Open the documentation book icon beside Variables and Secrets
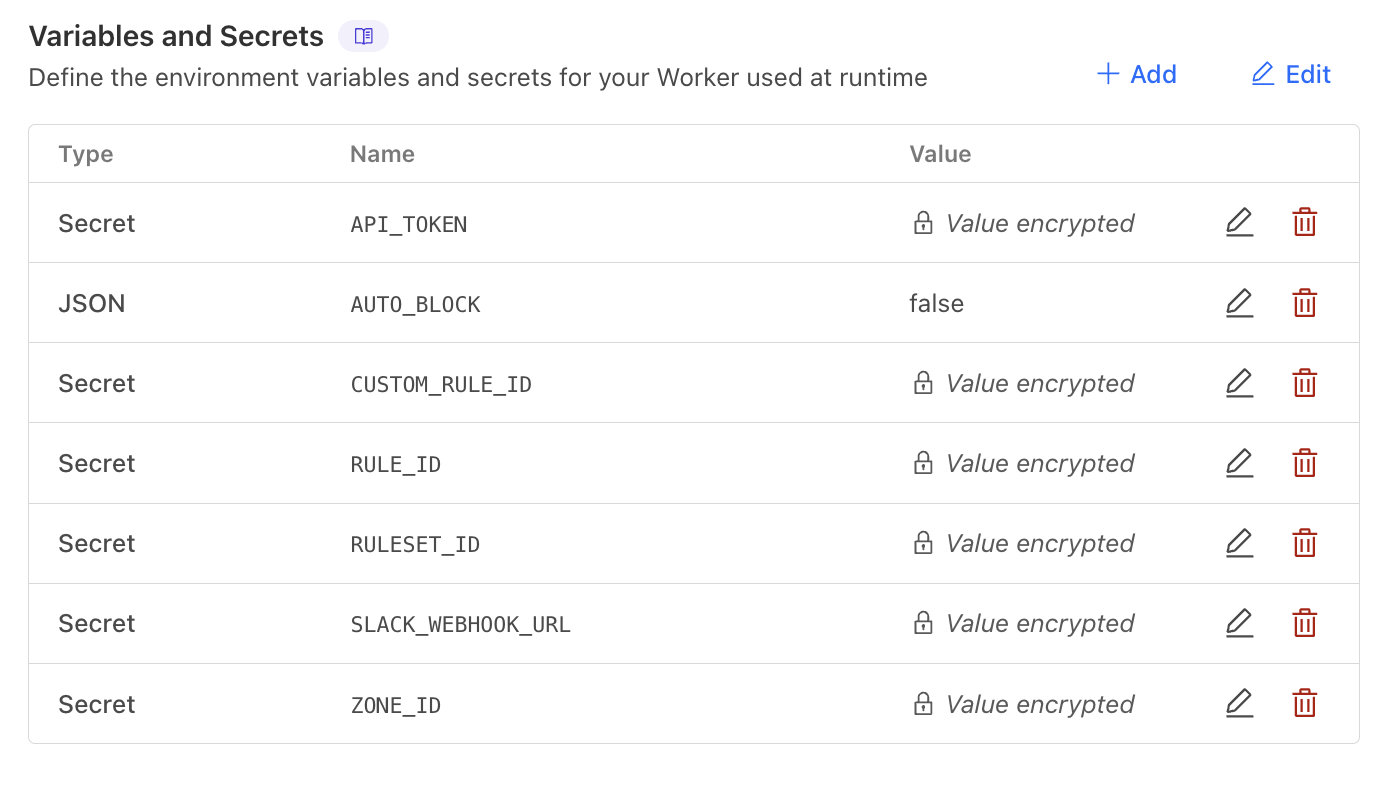The image size is (1398, 792). click(x=364, y=37)
